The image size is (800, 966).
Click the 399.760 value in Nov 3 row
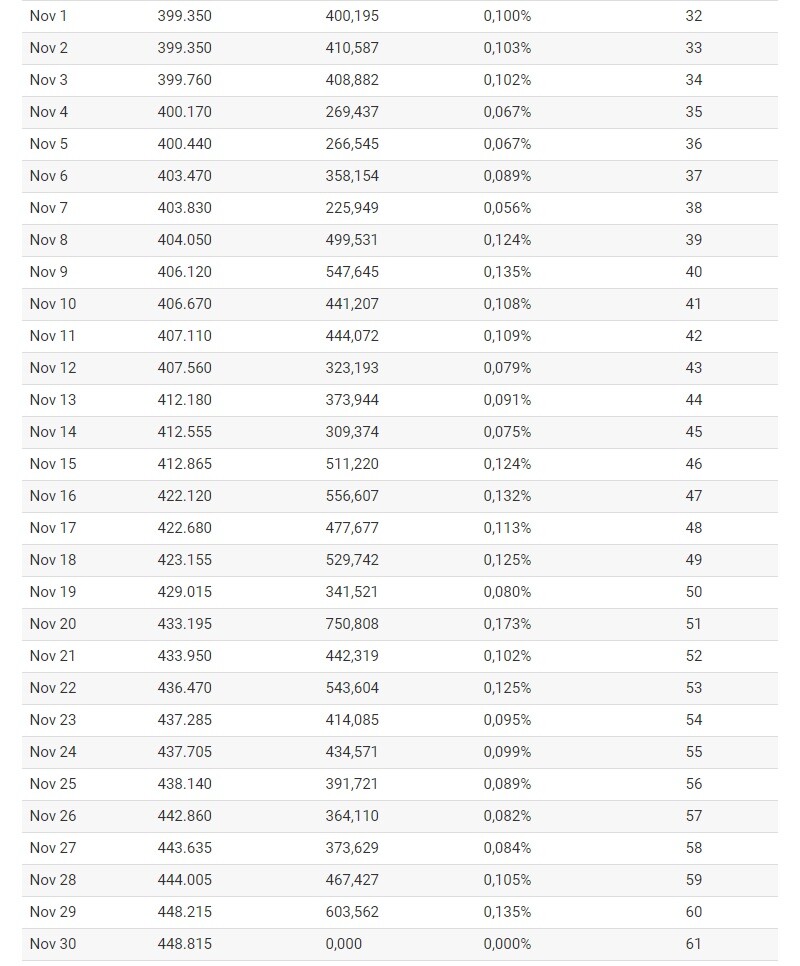coord(184,80)
